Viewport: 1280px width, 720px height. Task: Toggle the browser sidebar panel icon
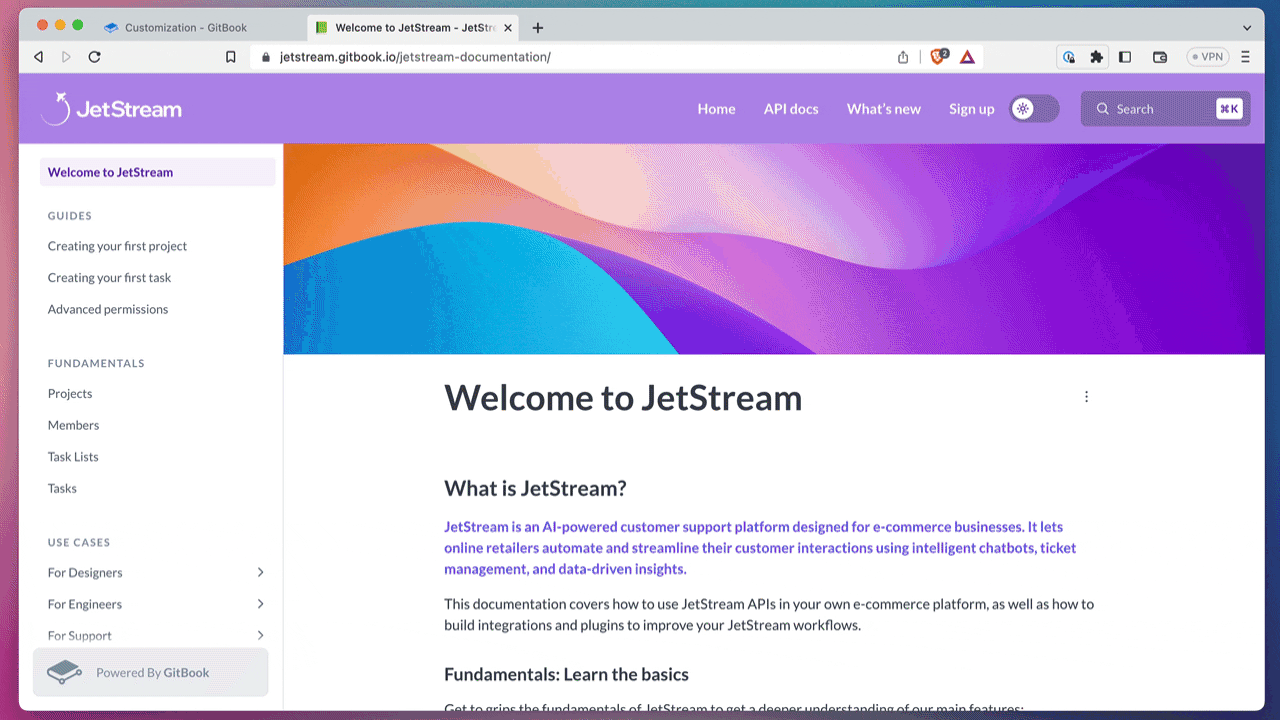pos(1125,57)
